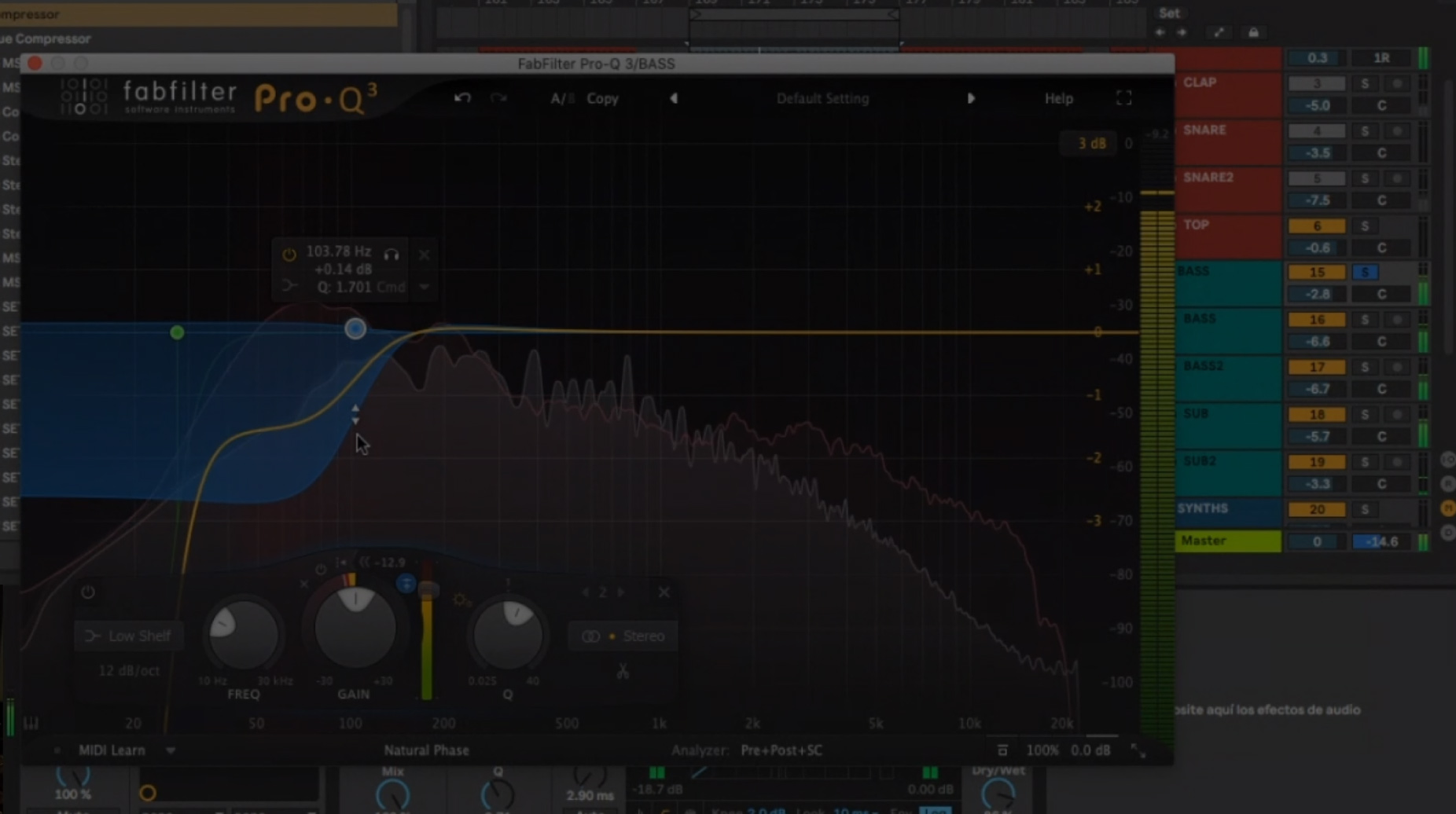Expand the band popup dropdown arrow
Viewport: 1456px width, 814px height.
[425, 287]
